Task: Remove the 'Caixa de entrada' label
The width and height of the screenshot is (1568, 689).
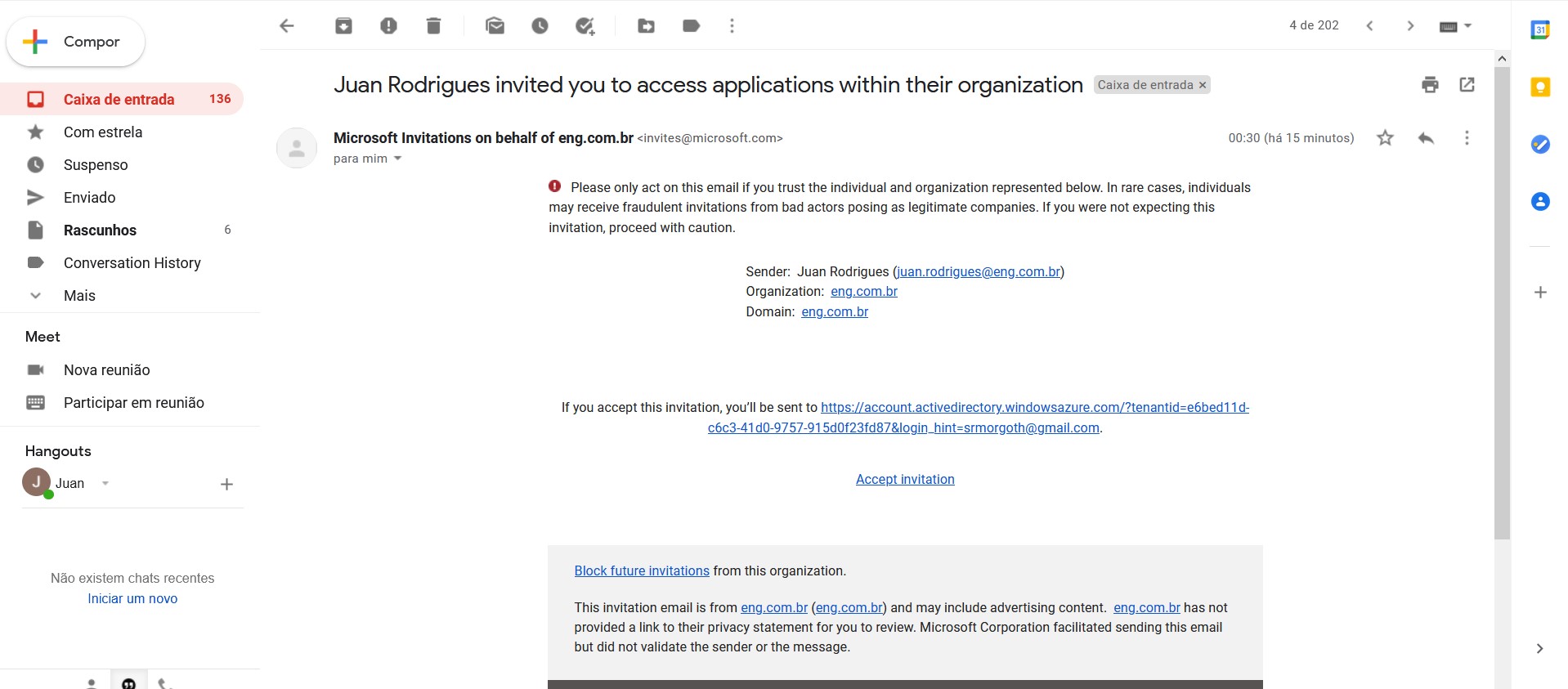Action: [1203, 85]
